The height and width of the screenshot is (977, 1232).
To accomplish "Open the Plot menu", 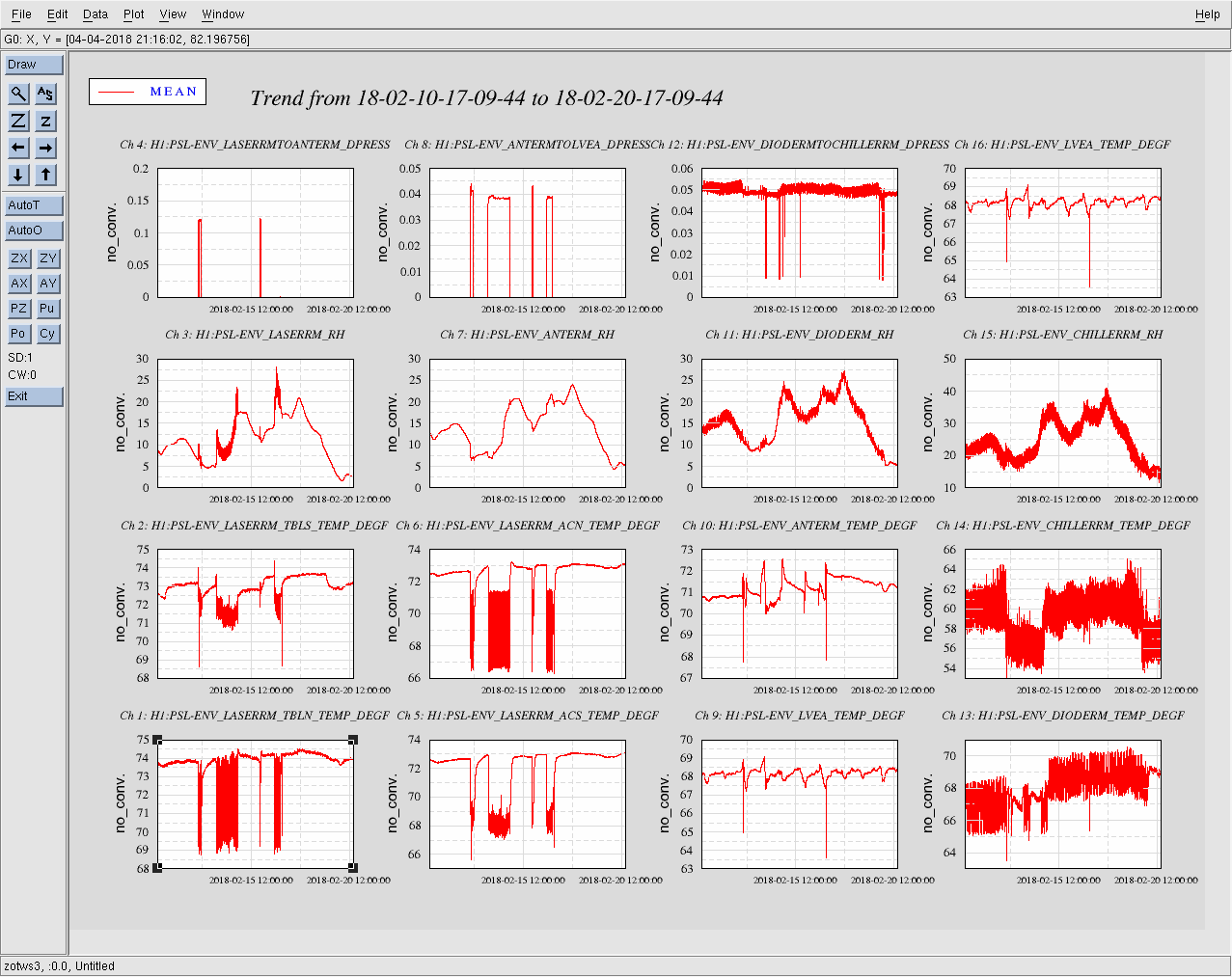I will (133, 14).
